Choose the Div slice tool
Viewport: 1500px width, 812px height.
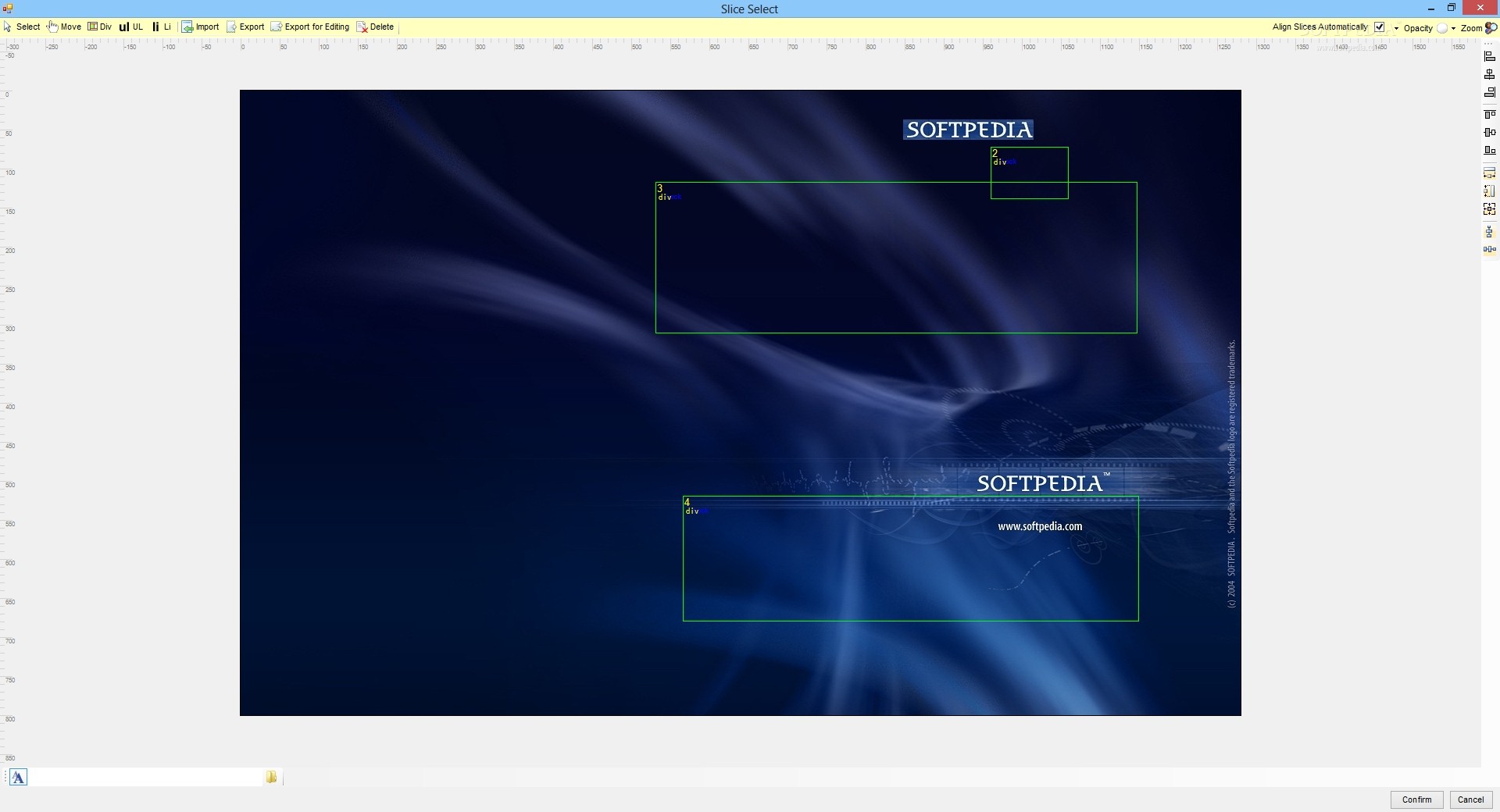(100, 27)
